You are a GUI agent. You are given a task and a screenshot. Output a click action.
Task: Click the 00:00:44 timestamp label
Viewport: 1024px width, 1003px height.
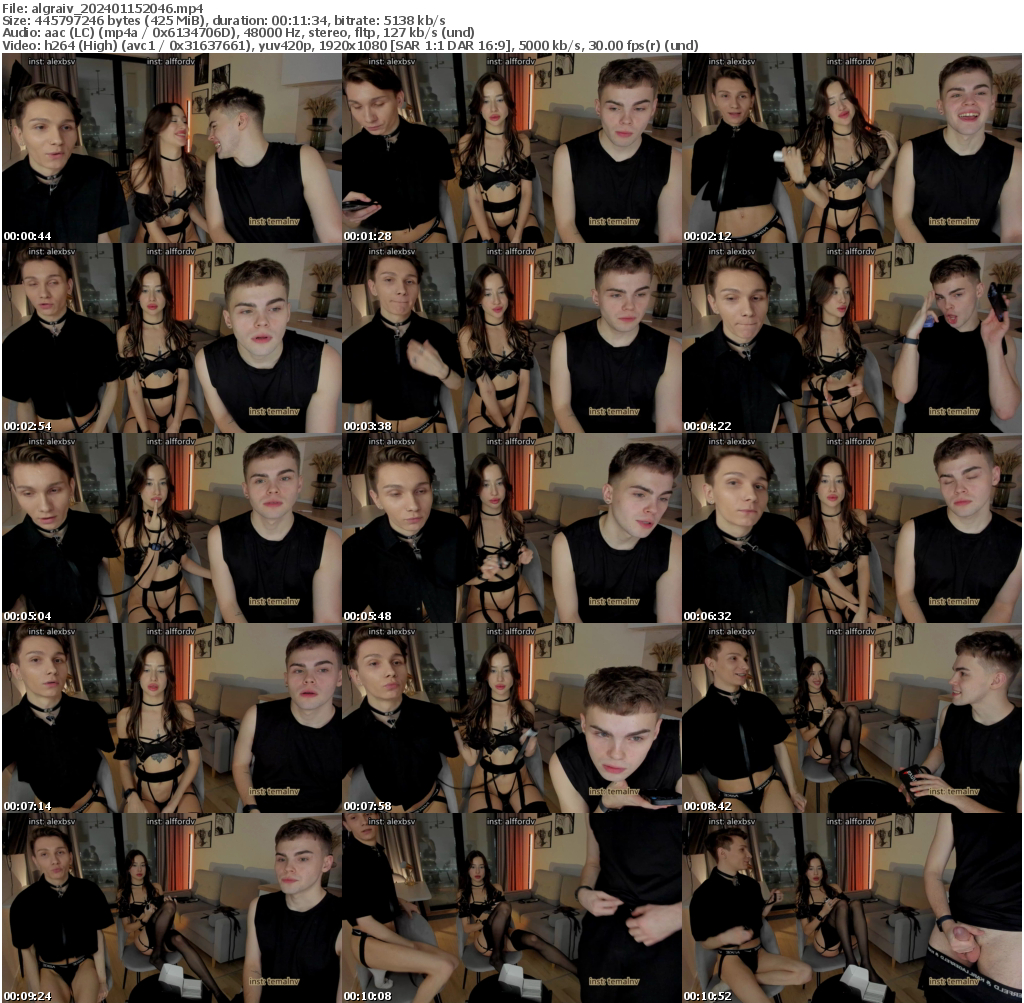pyautogui.click(x=26, y=234)
